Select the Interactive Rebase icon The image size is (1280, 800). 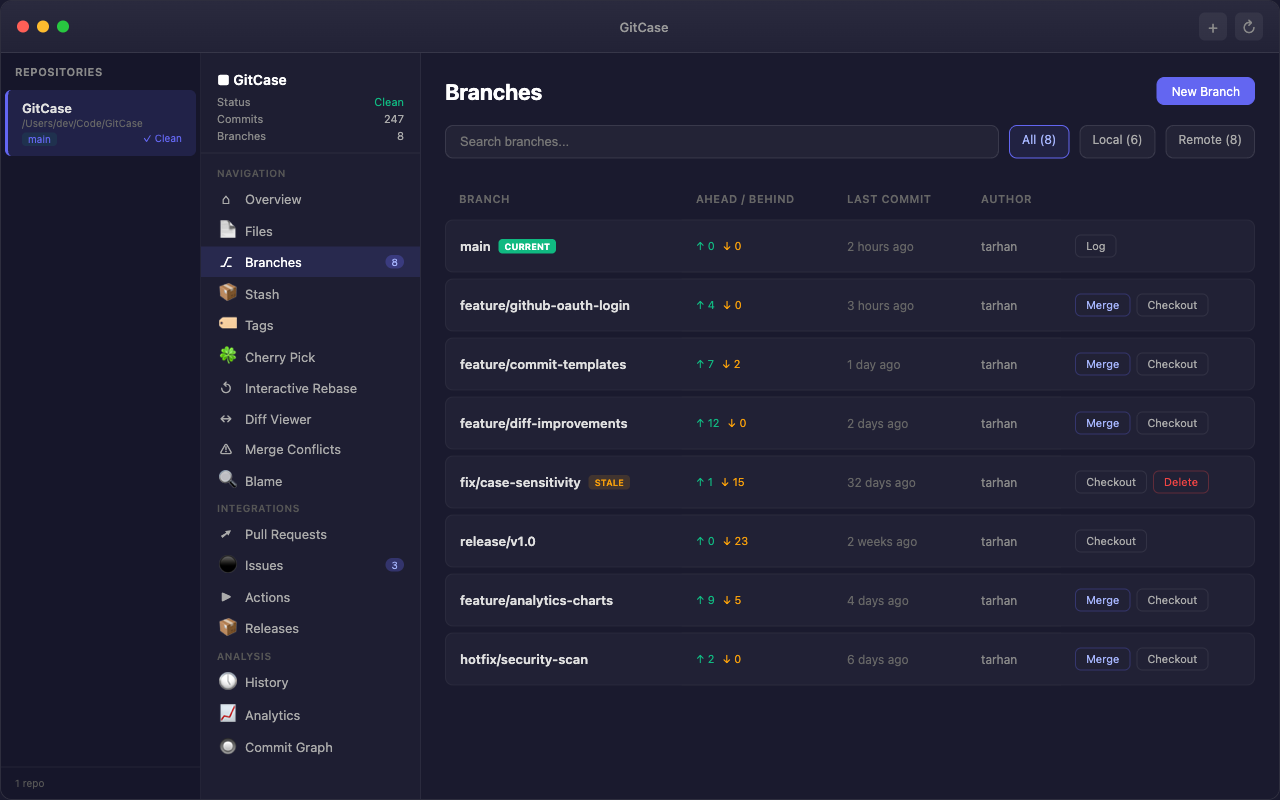[228, 388]
